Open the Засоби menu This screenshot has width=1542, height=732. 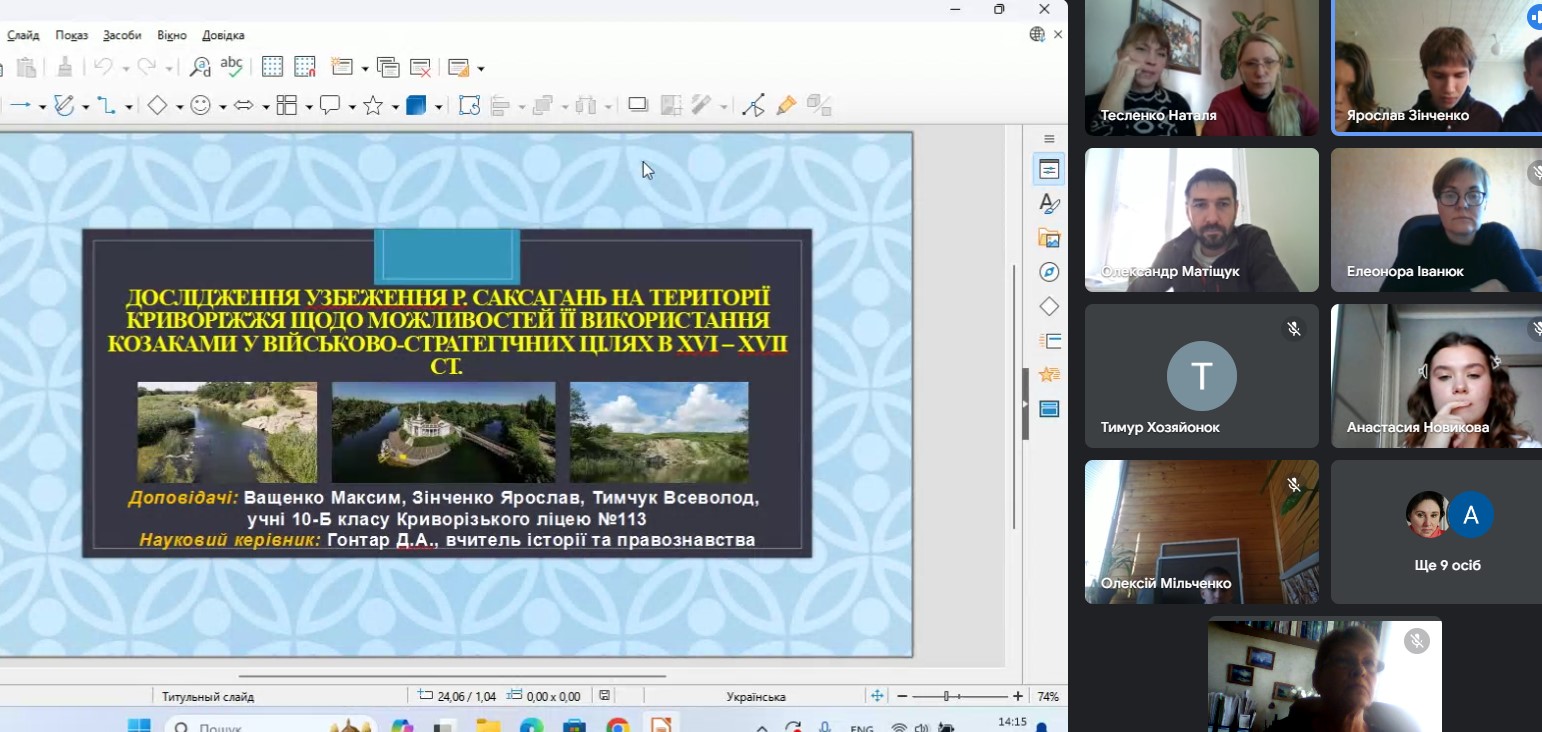(122, 35)
